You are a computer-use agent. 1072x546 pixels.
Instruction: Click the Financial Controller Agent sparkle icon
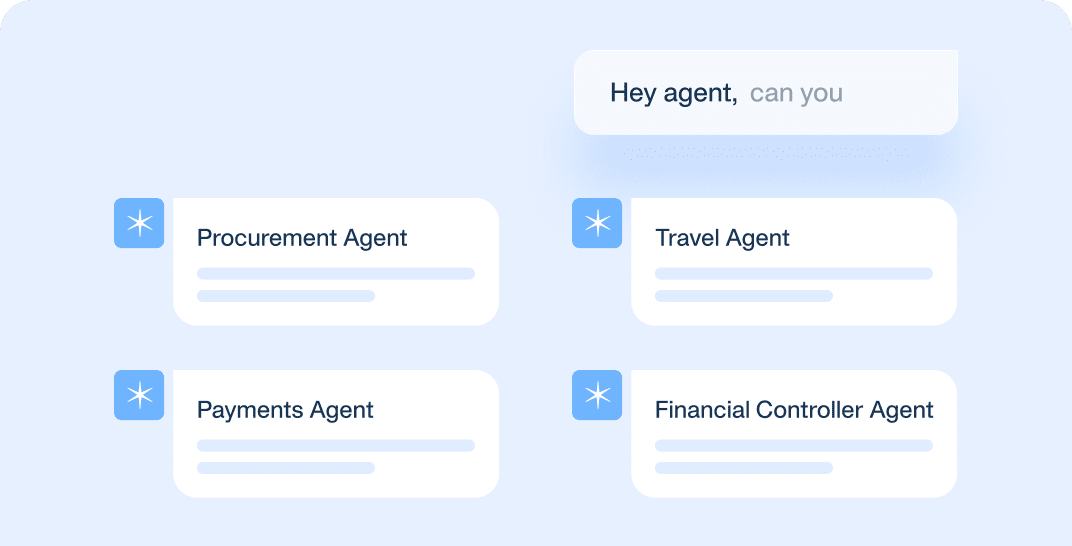(x=597, y=395)
